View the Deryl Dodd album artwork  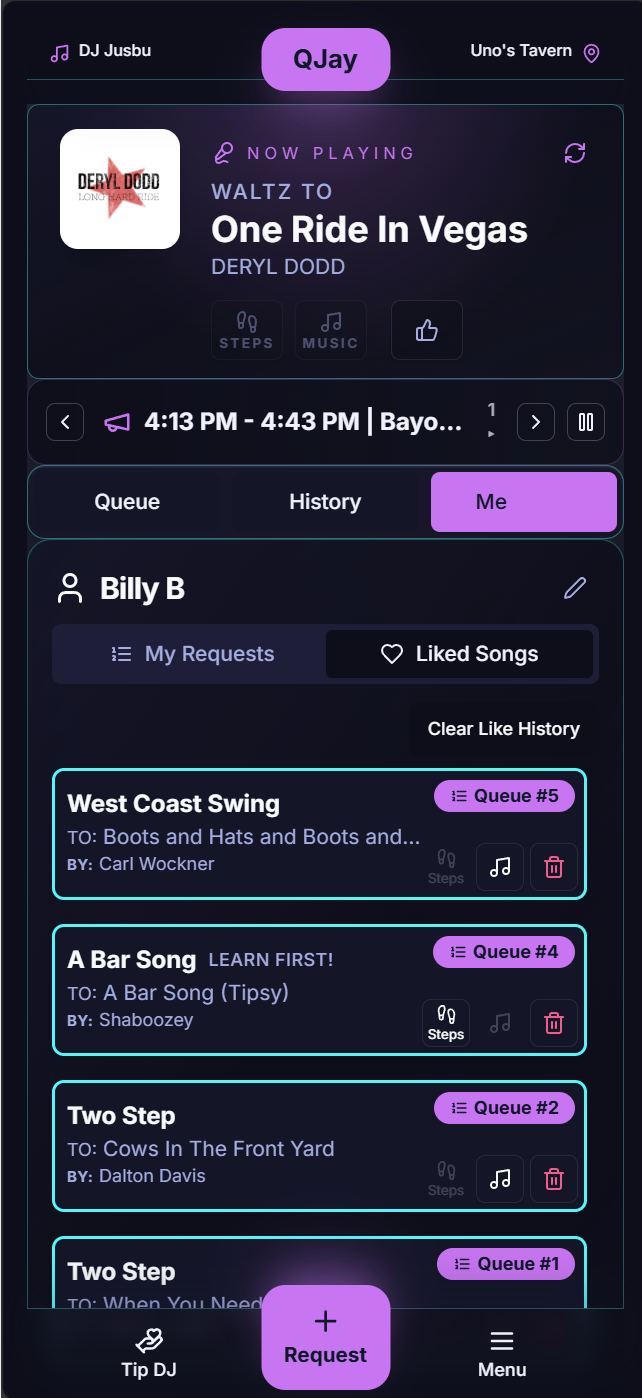point(120,188)
